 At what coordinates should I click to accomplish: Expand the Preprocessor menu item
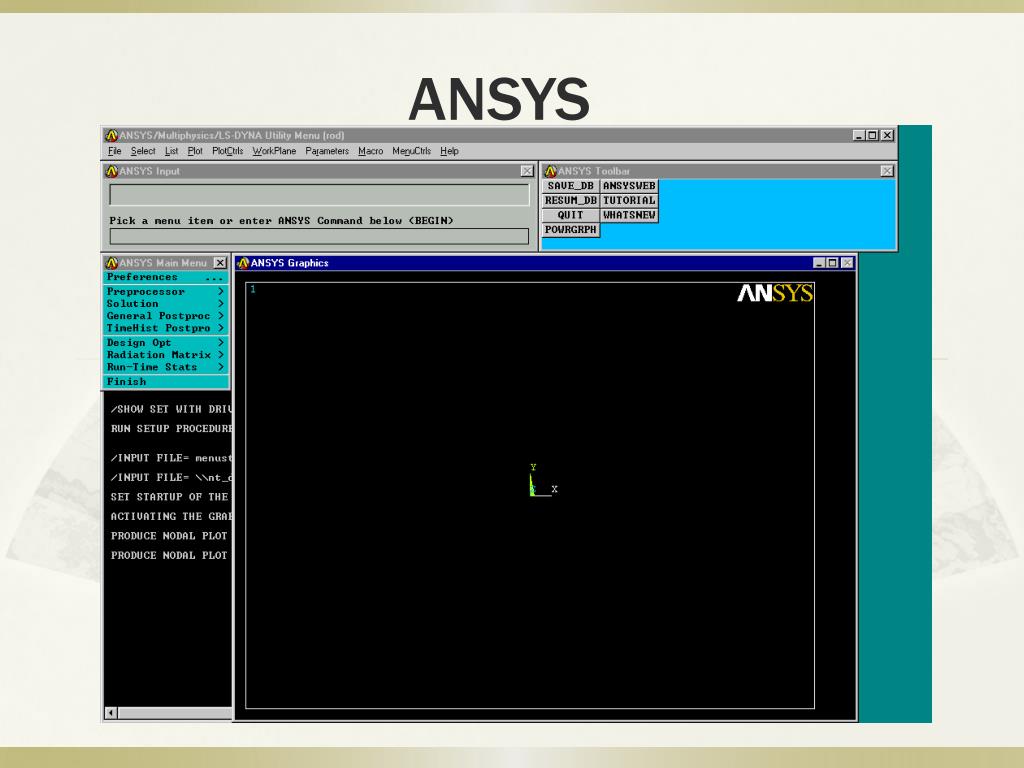166,291
